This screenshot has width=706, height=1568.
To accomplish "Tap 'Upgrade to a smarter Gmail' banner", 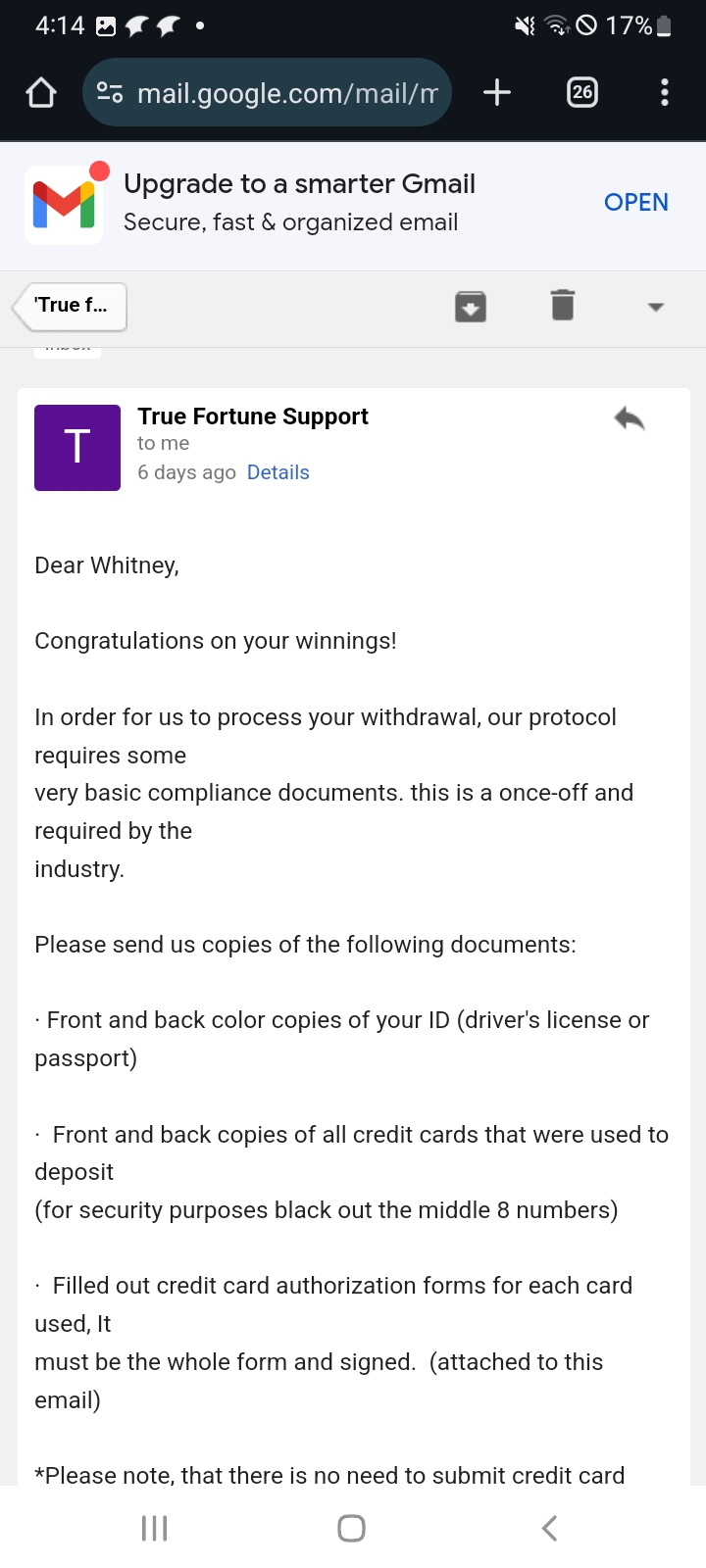I will click(300, 183).
